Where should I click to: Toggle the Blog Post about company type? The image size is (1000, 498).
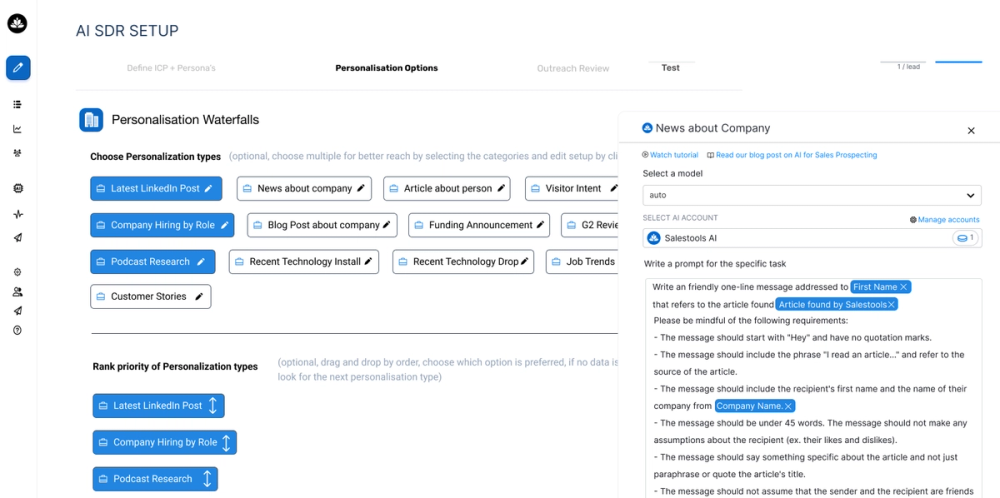pos(322,225)
